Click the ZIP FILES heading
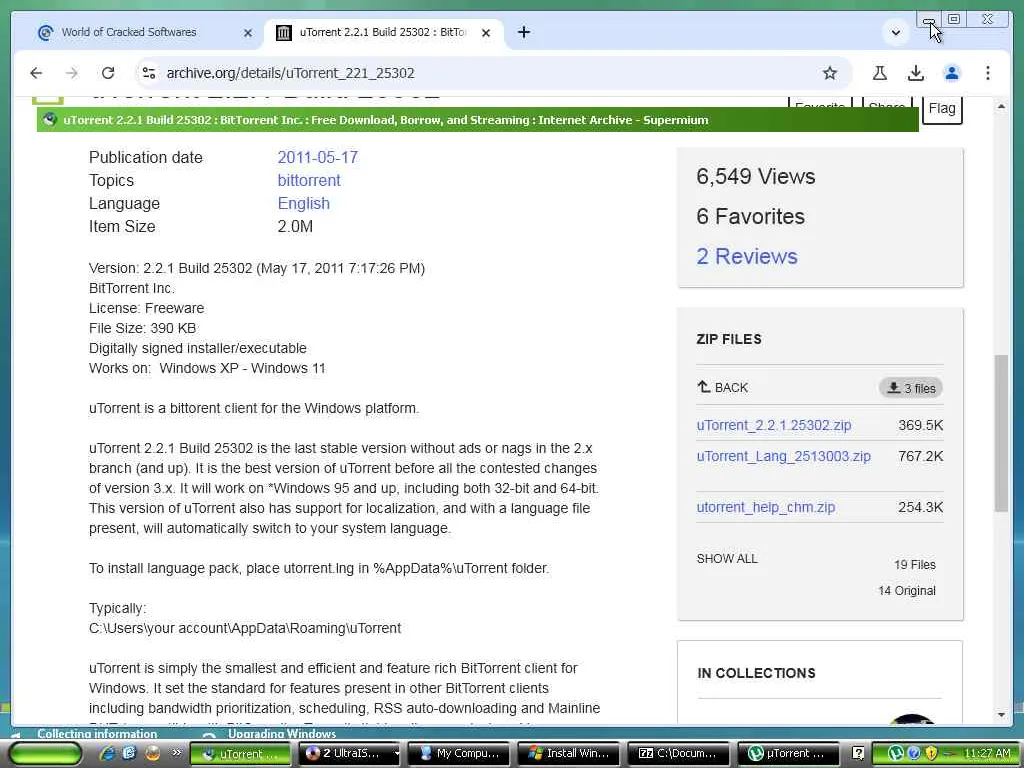The width and height of the screenshot is (1024, 768). tap(729, 340)
